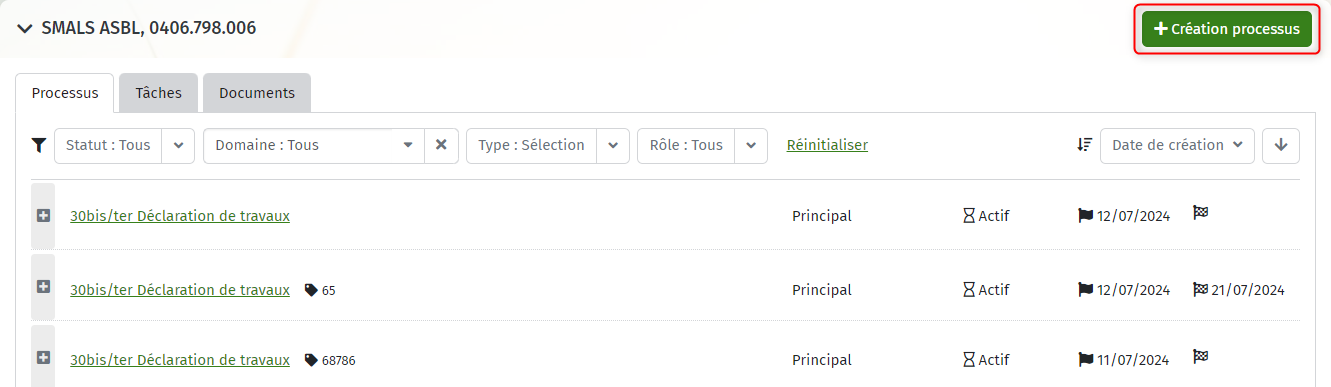This screenshot has width=1331, height=387.
Task: Open the Type : Sélection dropdown
Action: coord(548,145)
